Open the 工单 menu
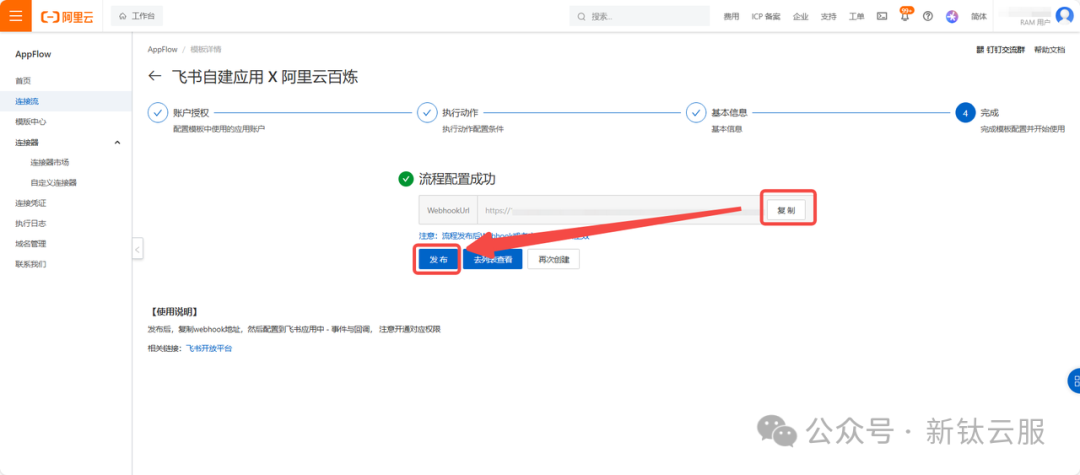 [x=856, y=17]
